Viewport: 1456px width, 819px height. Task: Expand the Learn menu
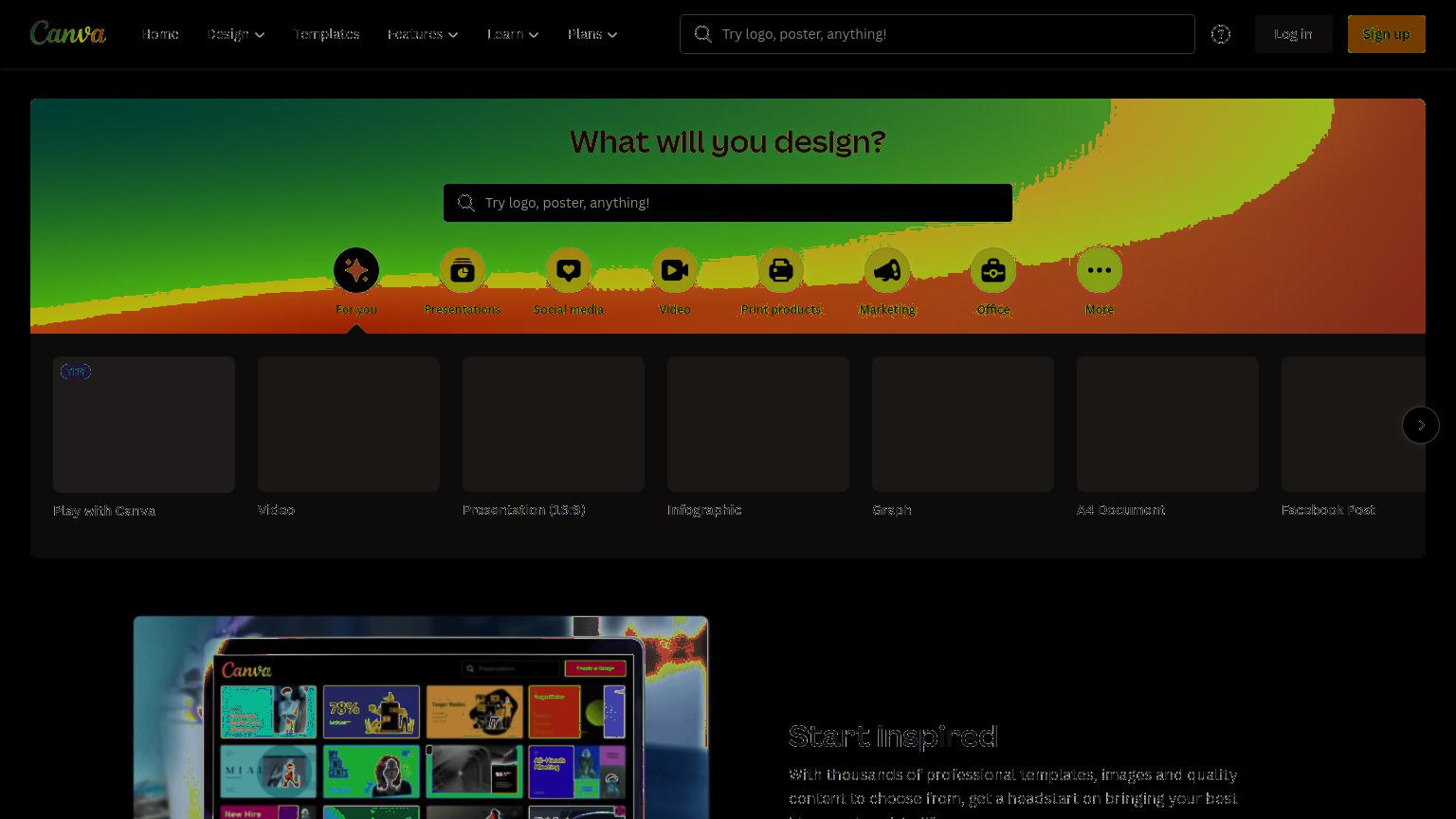click(513, 34)
